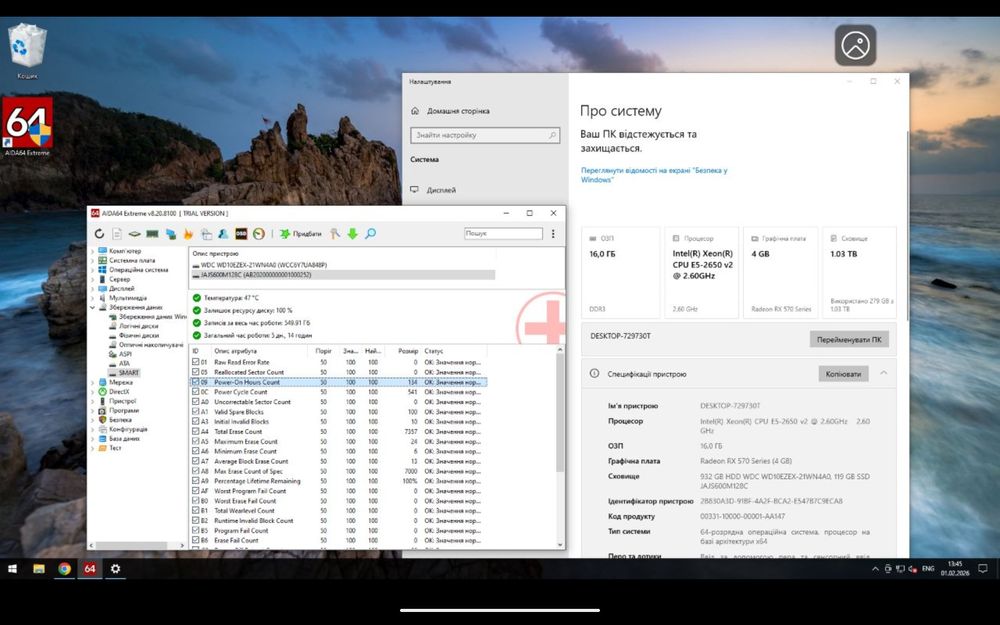Image resolution: width=1000 pixels, height=625 pixels.
Task: Toggle checkbox for Power Cycle Count
Action: (196, 392)
